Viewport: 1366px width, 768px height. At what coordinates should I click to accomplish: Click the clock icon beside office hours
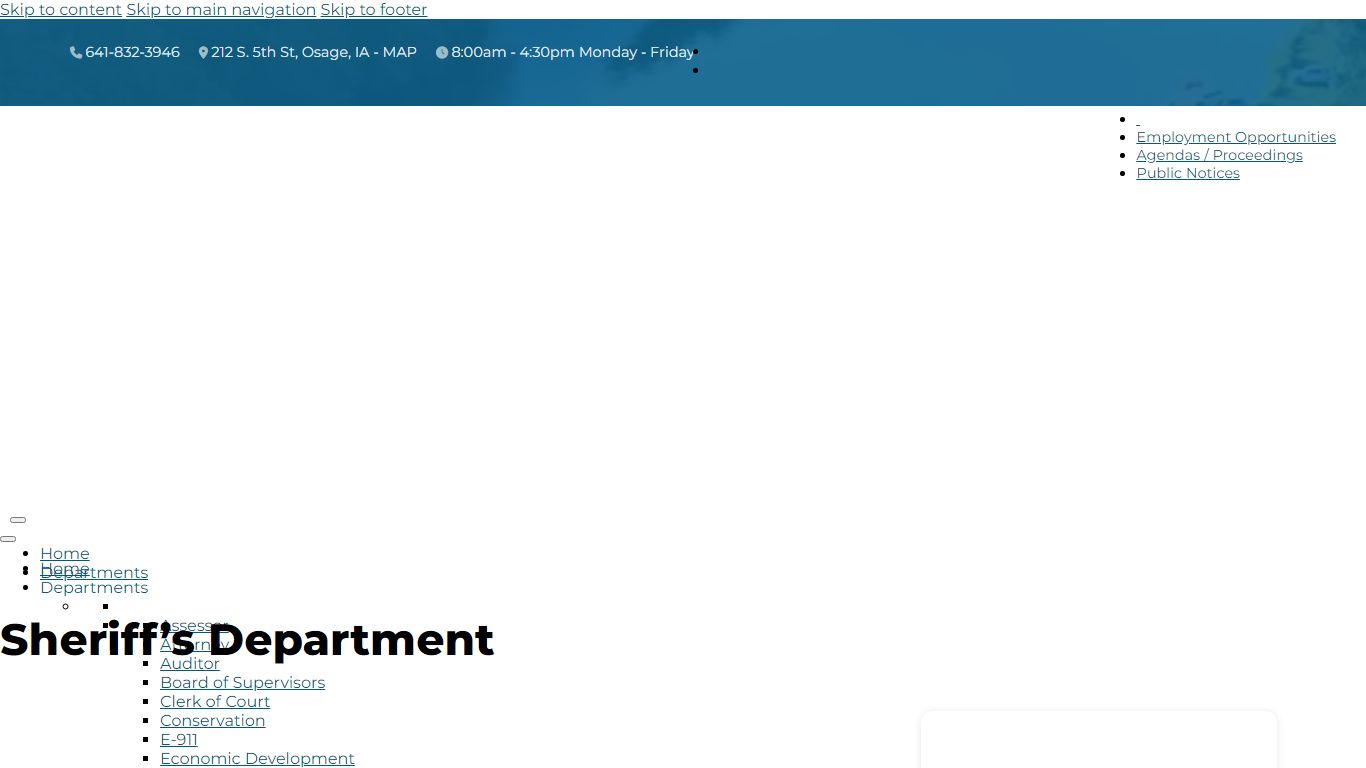coord(442,53)
